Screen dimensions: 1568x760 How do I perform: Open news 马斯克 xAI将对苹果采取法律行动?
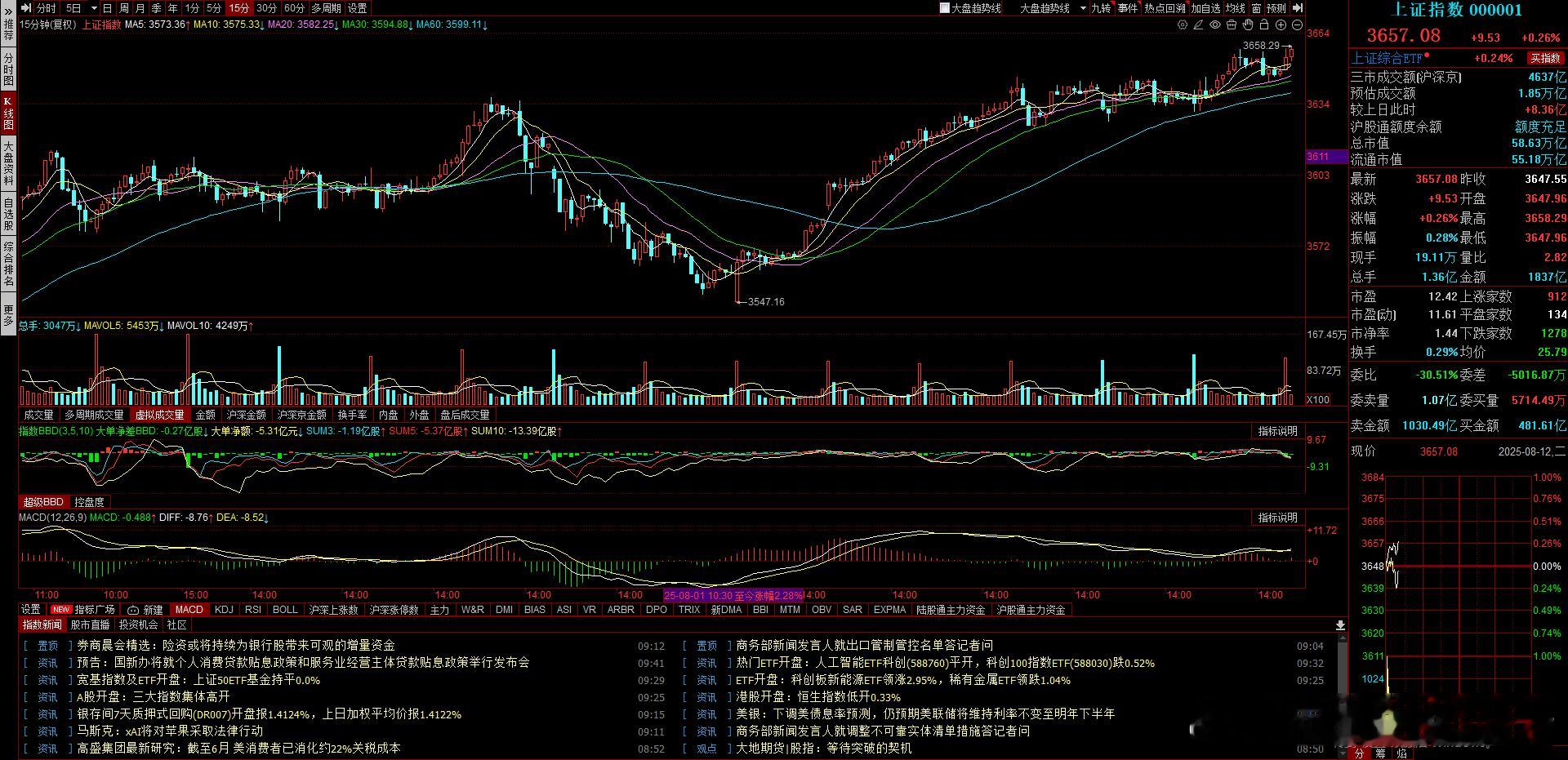170,731
